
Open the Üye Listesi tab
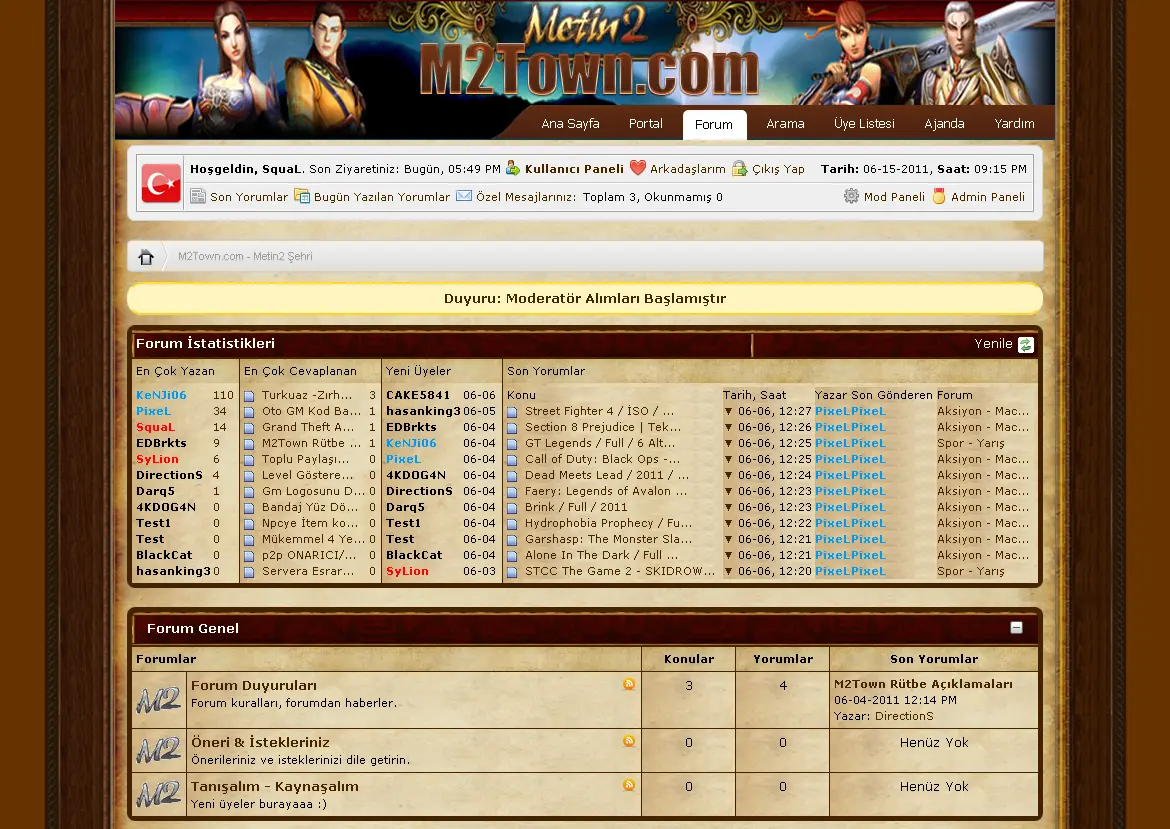(864, 124)
